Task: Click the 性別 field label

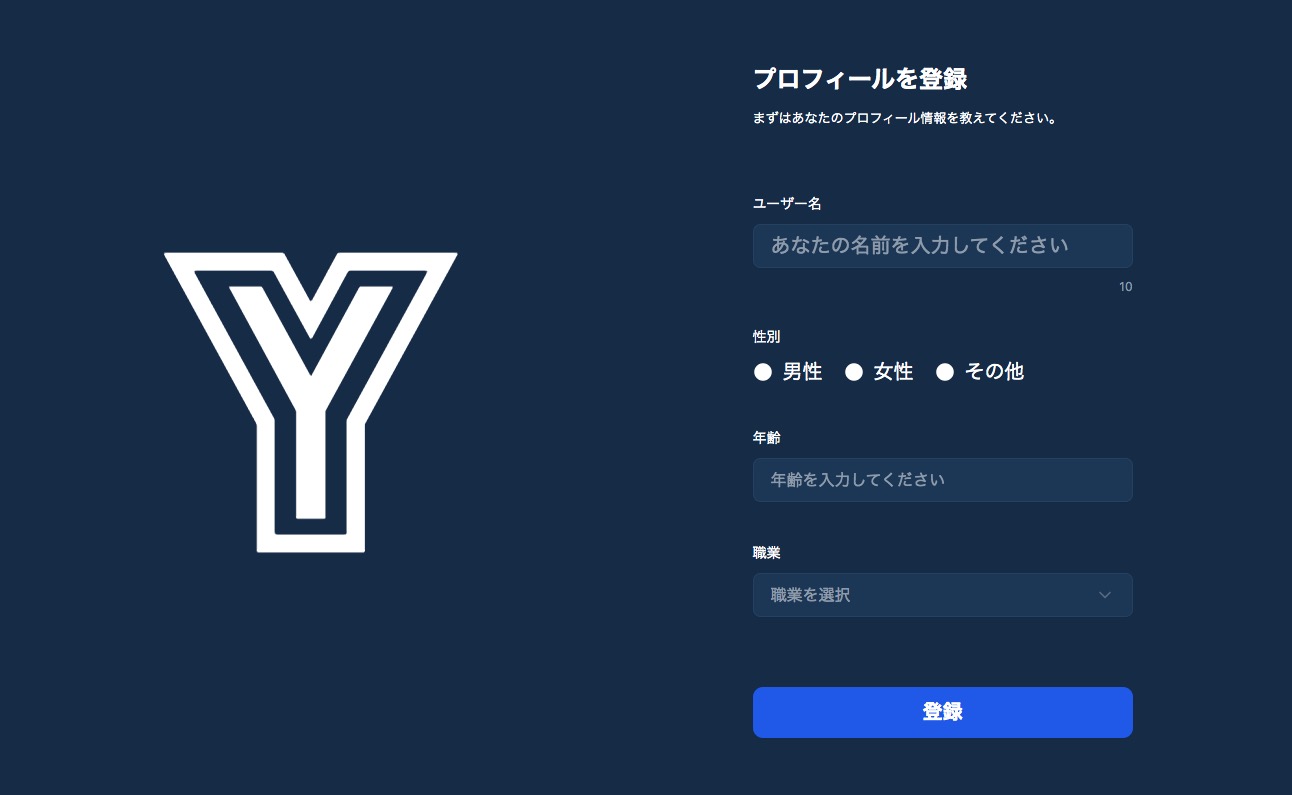Action: click(766, 337)
